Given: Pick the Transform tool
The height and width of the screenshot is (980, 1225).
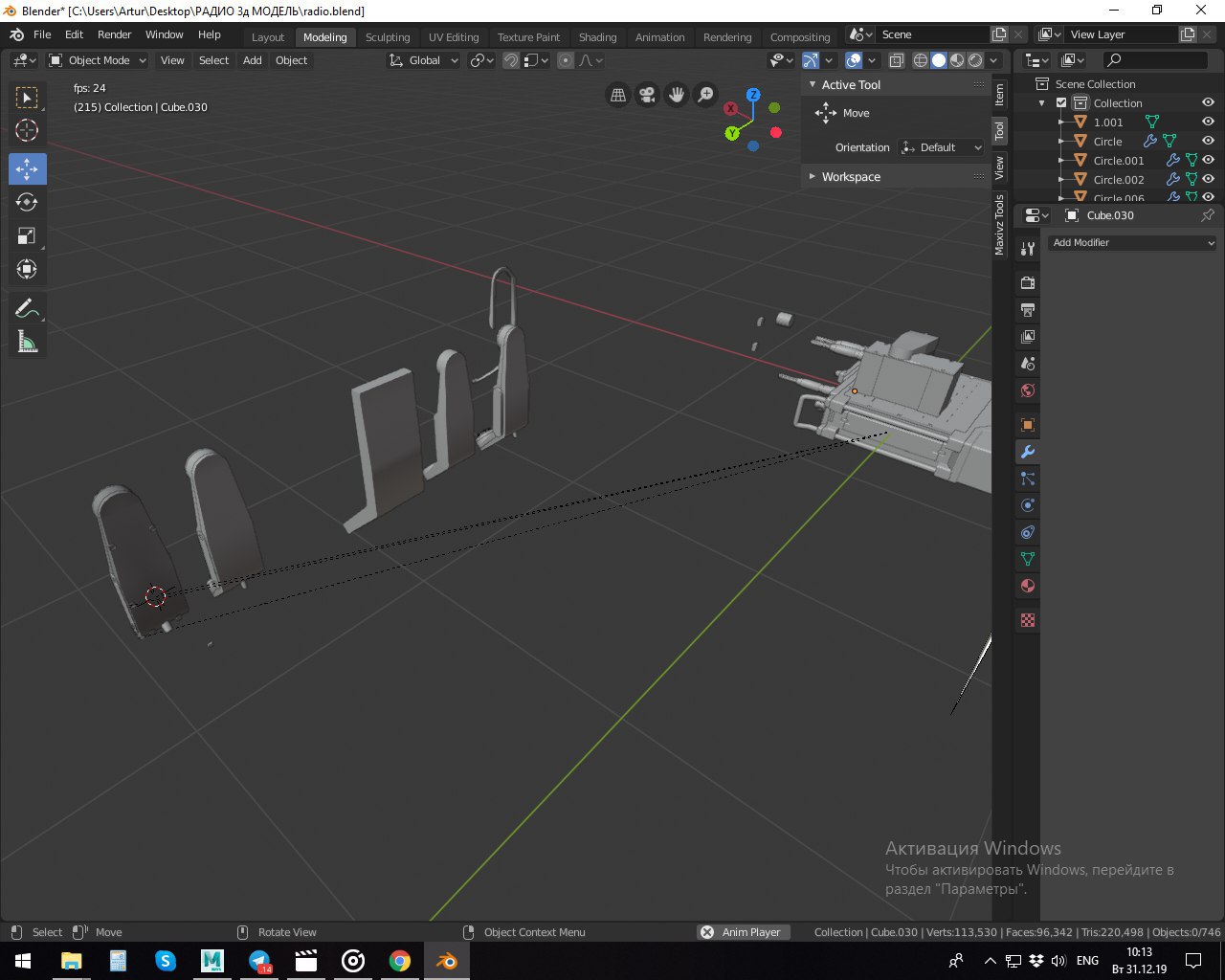Looking at the screenshot, I should pos(27,269).
